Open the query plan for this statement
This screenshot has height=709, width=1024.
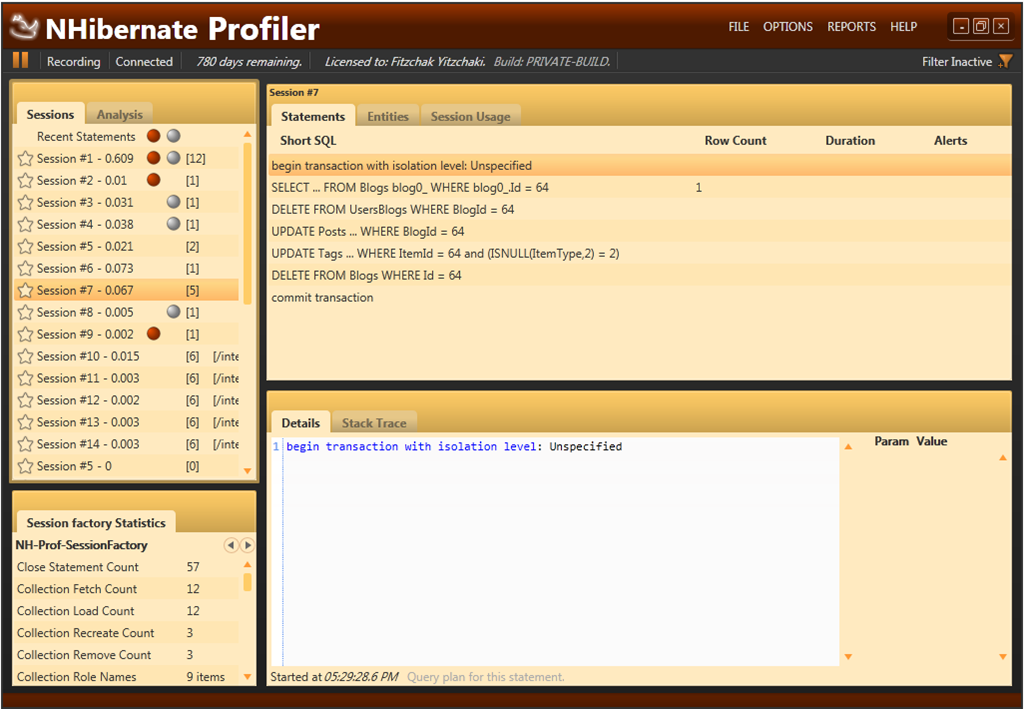click(x=486, y=677)
